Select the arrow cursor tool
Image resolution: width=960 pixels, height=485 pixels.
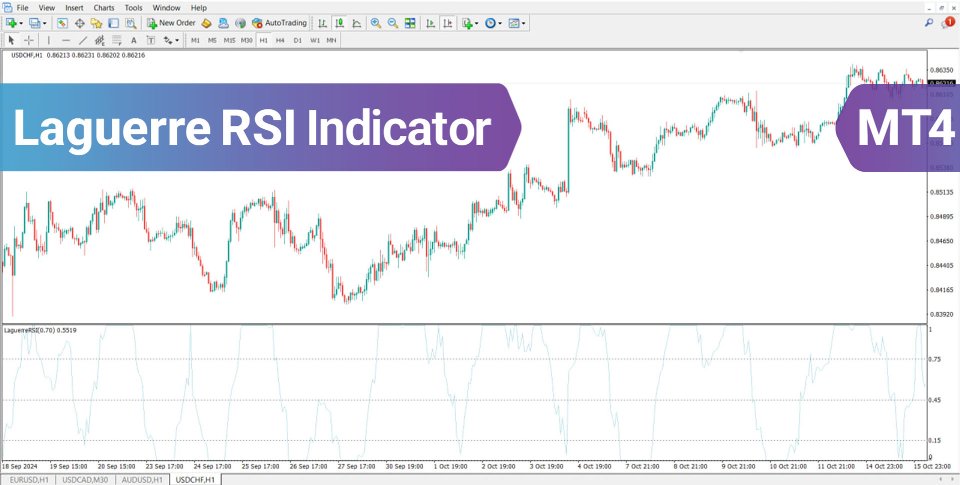[x=11, y=40]
